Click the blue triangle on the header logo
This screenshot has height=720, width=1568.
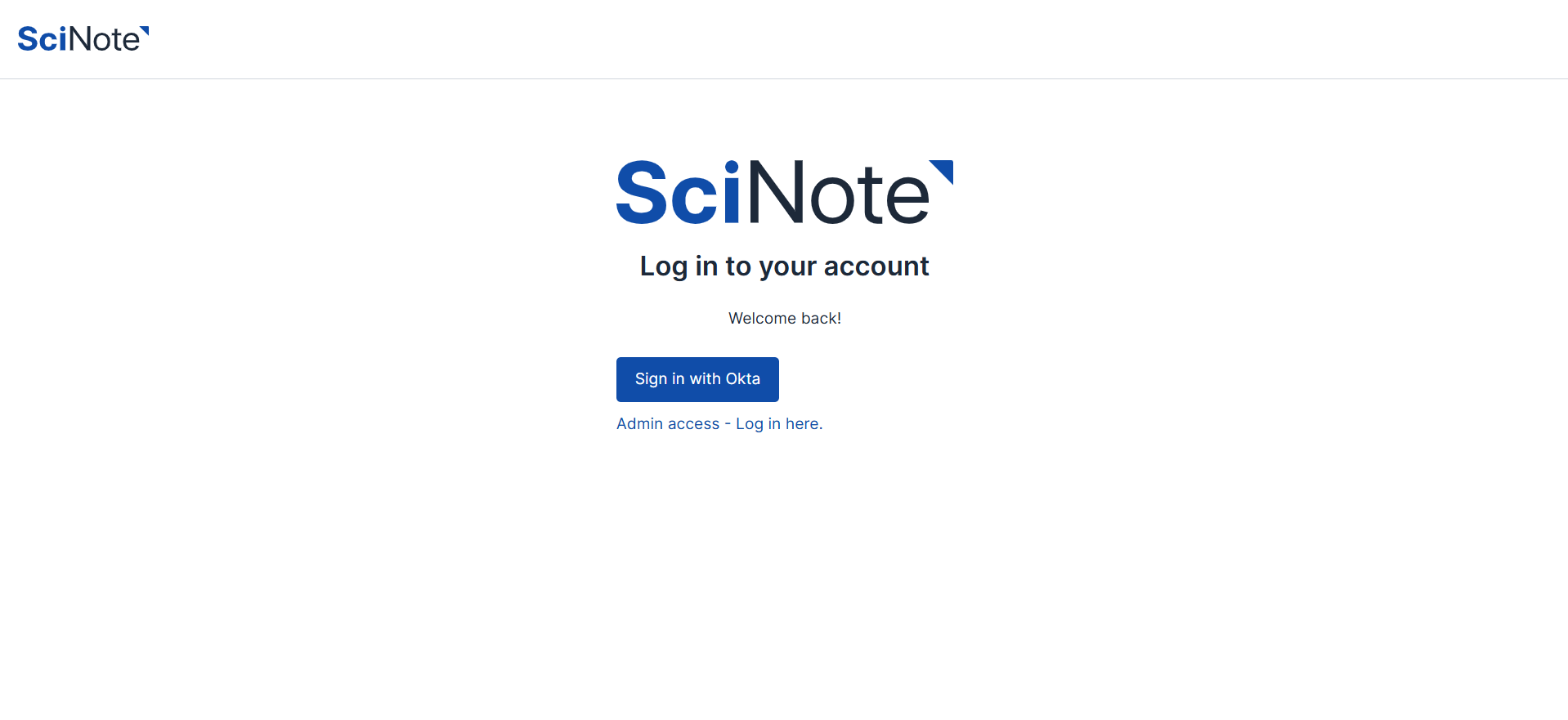(146, 30)
